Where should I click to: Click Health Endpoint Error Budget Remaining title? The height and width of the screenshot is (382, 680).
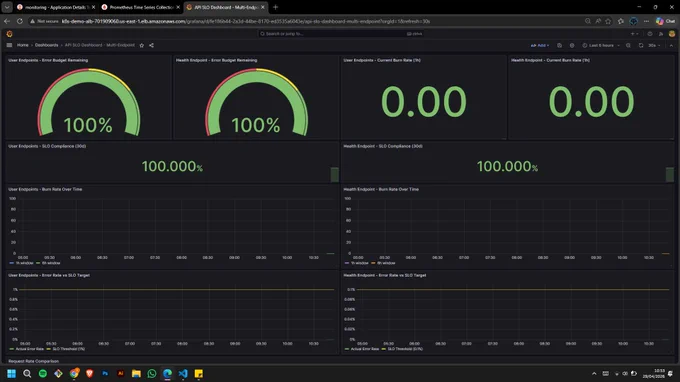point(216,60)
